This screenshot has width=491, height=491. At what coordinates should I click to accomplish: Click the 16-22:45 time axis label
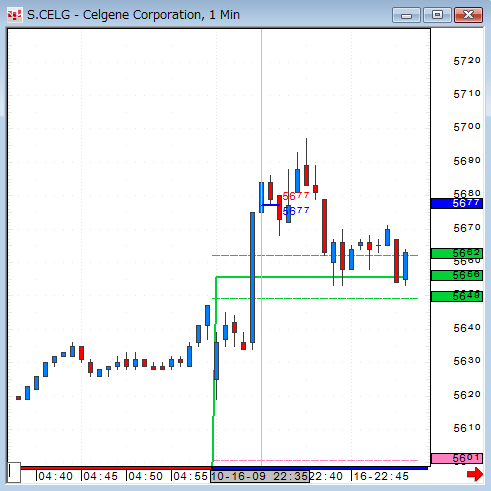pos(381,476)
